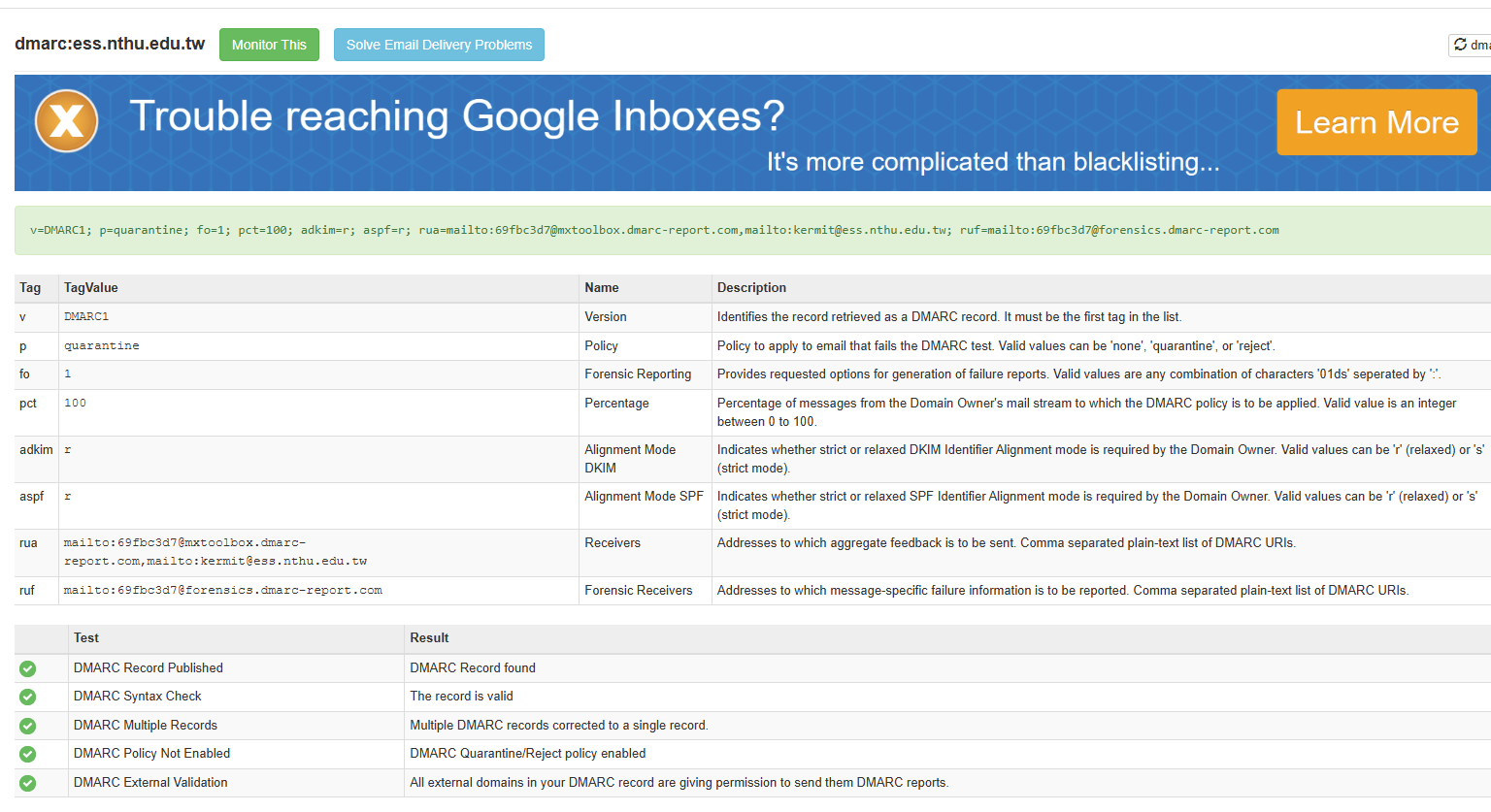This screenshot has width=1491, height=812.
Task: Click green check icon for DMARC Syntax Check
Action: click(x=28, y=697)
